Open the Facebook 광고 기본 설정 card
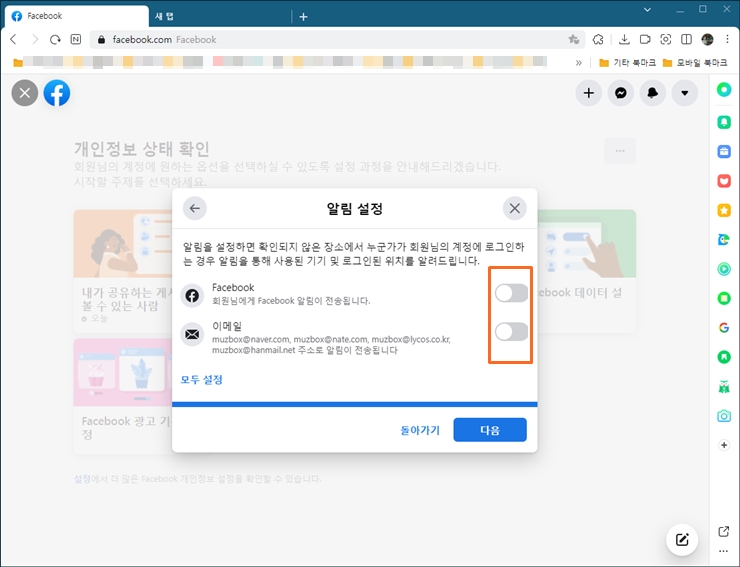740x567 pixels. 123,396
